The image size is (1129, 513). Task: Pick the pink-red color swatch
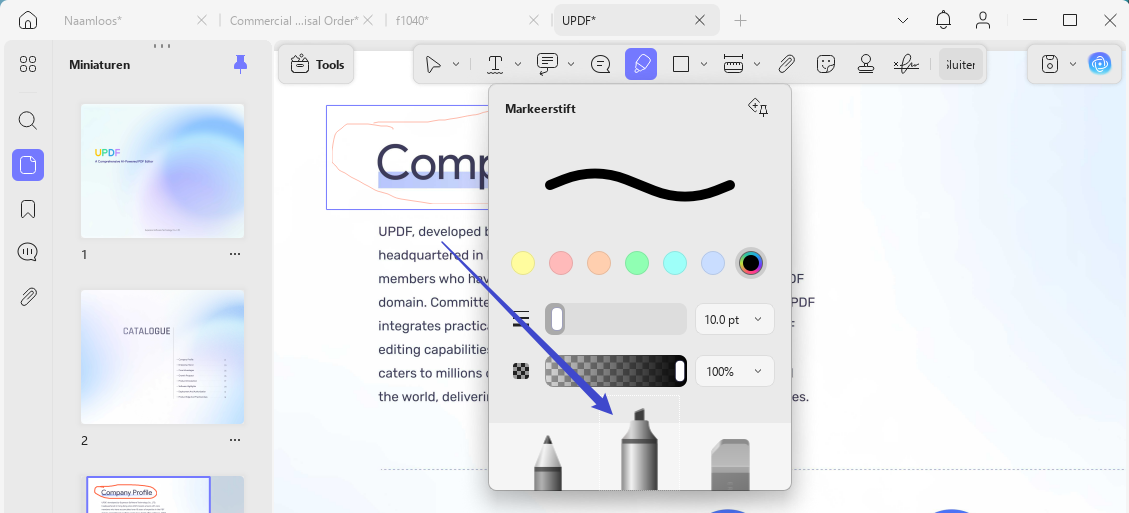pos(561,263)
